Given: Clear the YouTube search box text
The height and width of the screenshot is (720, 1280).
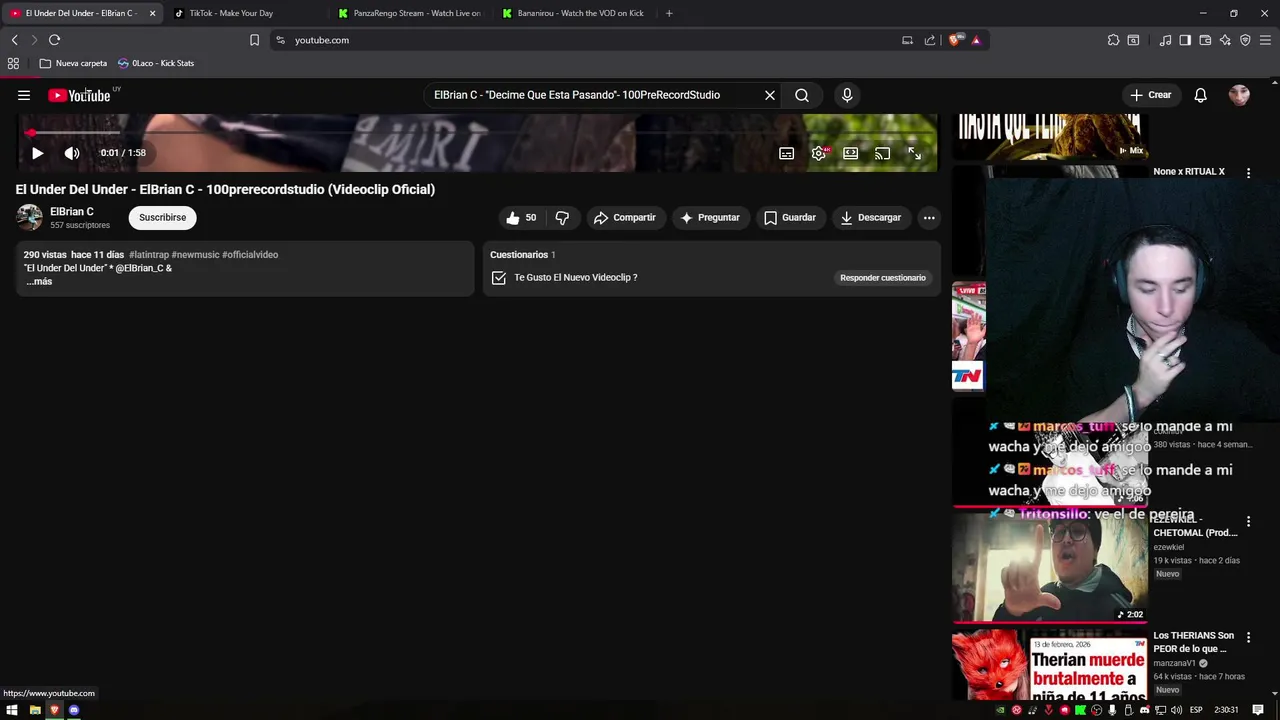Looking at the screenshot, I should 770,95.
